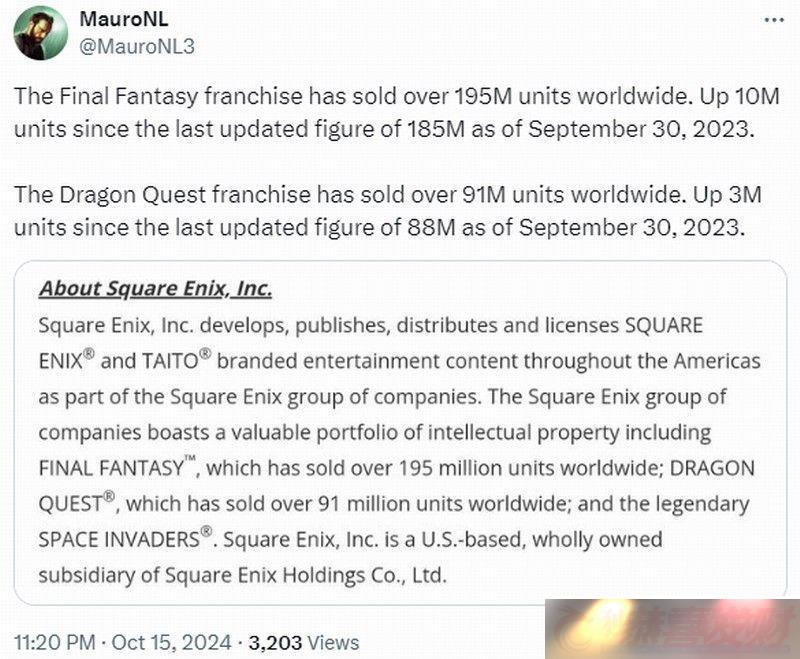Click MauroNL's profile avatar picture
This screenshot has height=659, width=800.
(x=41, y=33)
